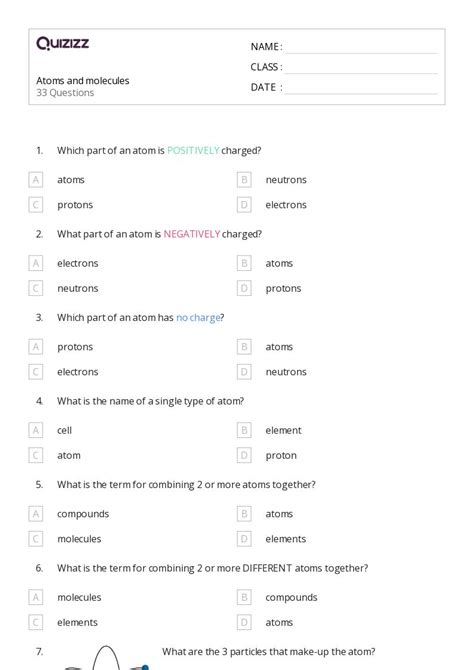Click the pink NEGATIVELY word

point(192,234)
